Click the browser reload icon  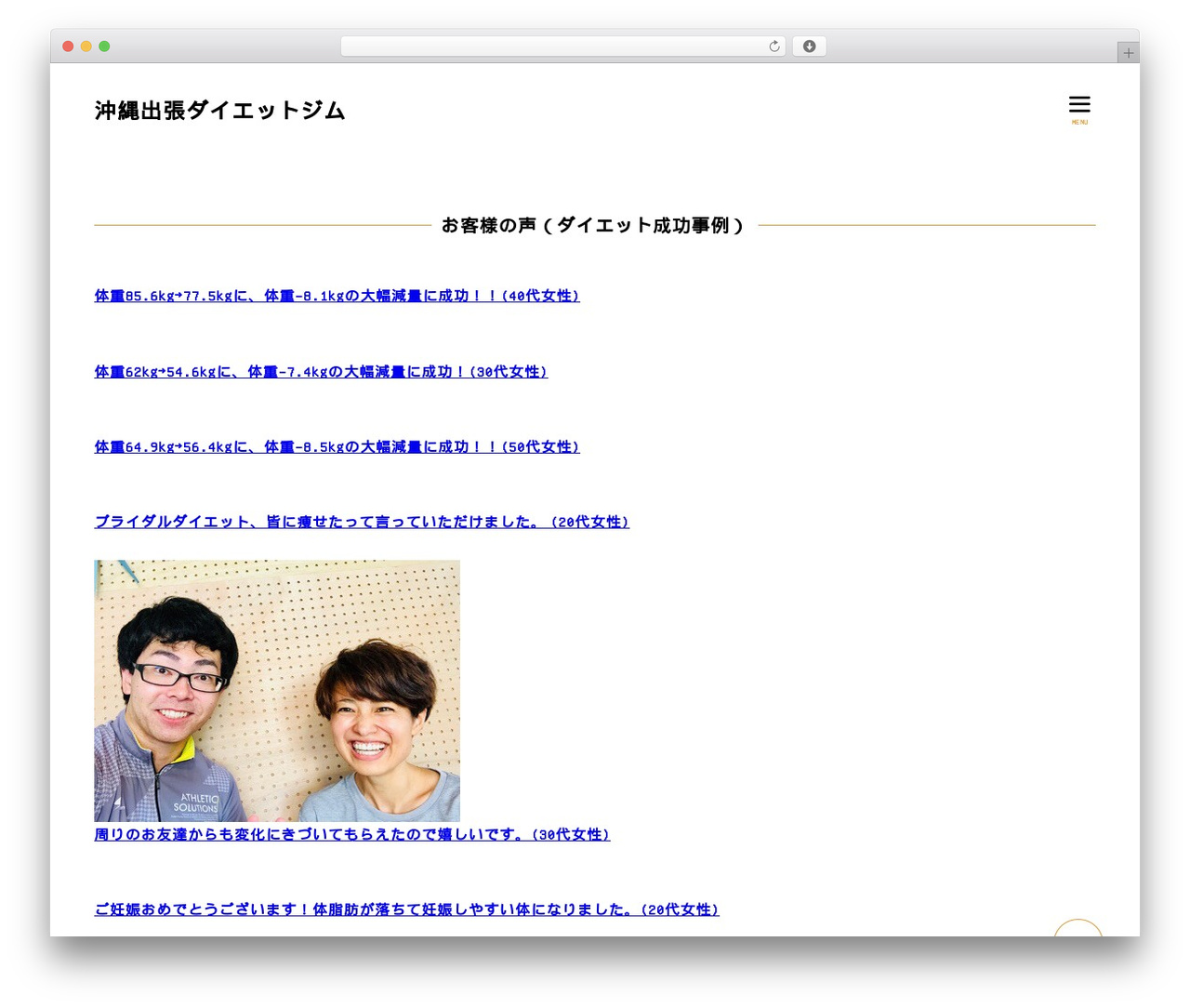(x=774, y=46)
